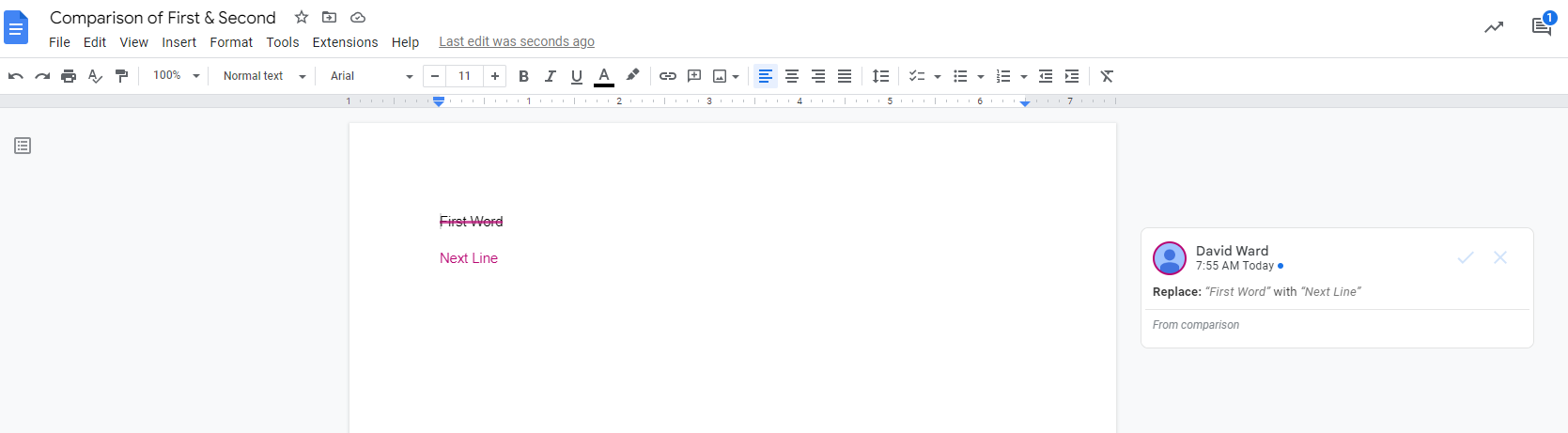1568x433 pixels.
Task: Click the spelling and grammar check icon
Action: click(x=95, y=76)
